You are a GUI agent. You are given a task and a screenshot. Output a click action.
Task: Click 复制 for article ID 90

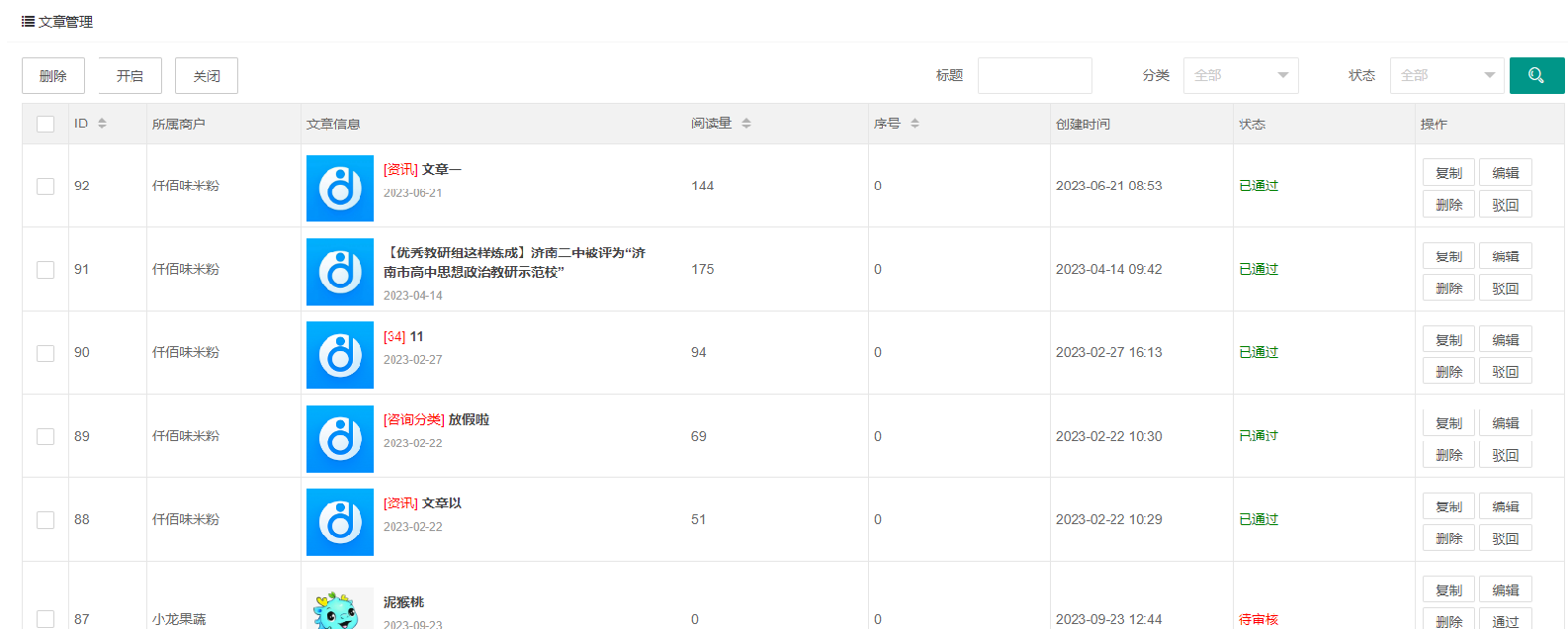pos(1448,339)
